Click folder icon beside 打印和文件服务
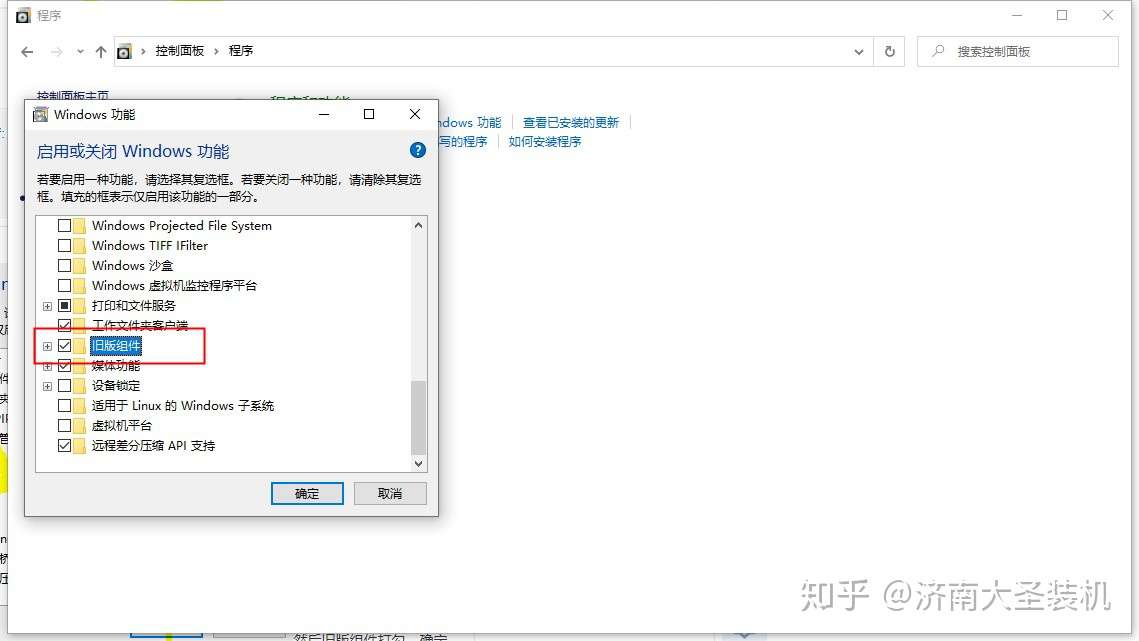1139x641 pixels. (79, 306)
